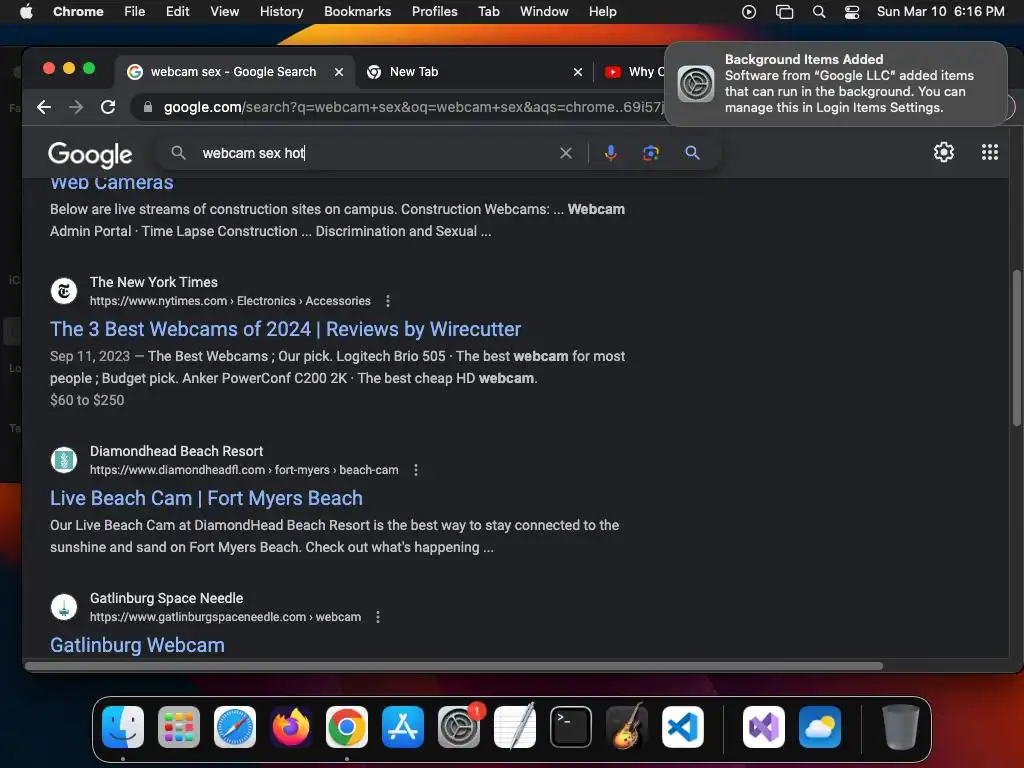Clear the Google search box text
Image resolution: width=1024 pixels, height=768 pixels.
566,153
